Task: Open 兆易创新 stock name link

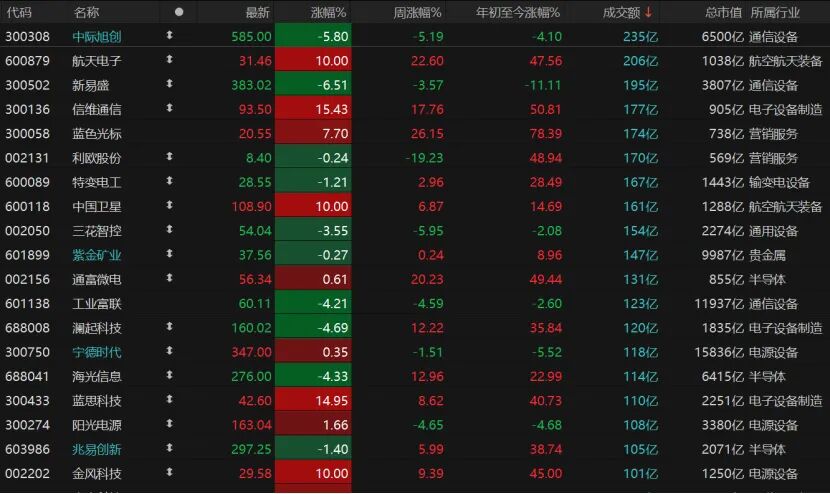Action: (x=97, y=449)
